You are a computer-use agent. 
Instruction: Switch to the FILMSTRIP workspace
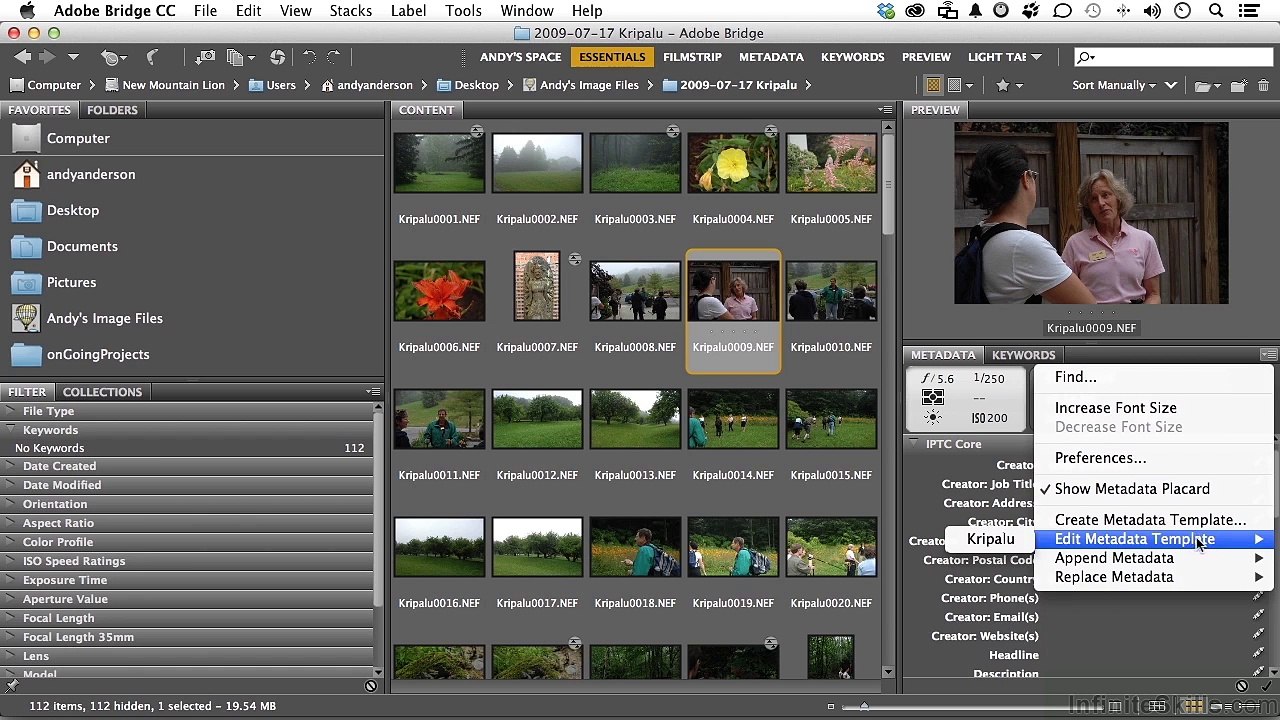692,57
